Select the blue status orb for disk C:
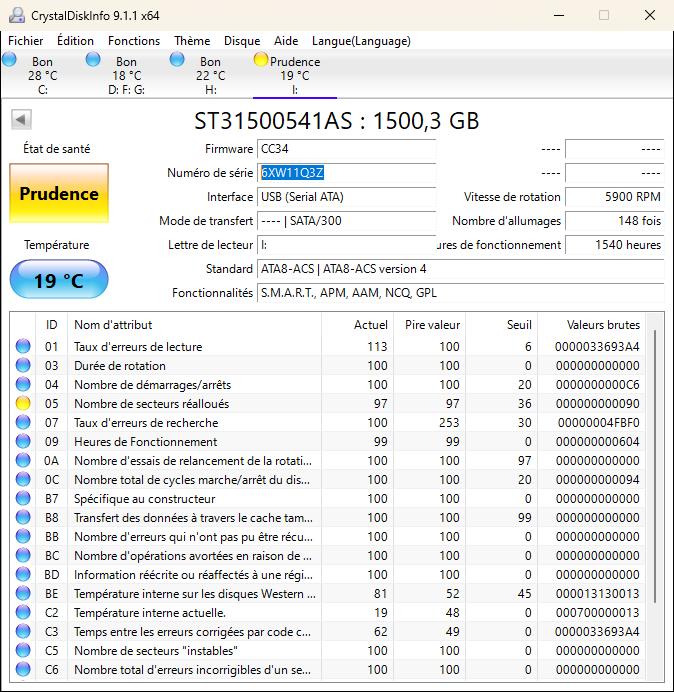The image size is (674, 692). [10, 60]
